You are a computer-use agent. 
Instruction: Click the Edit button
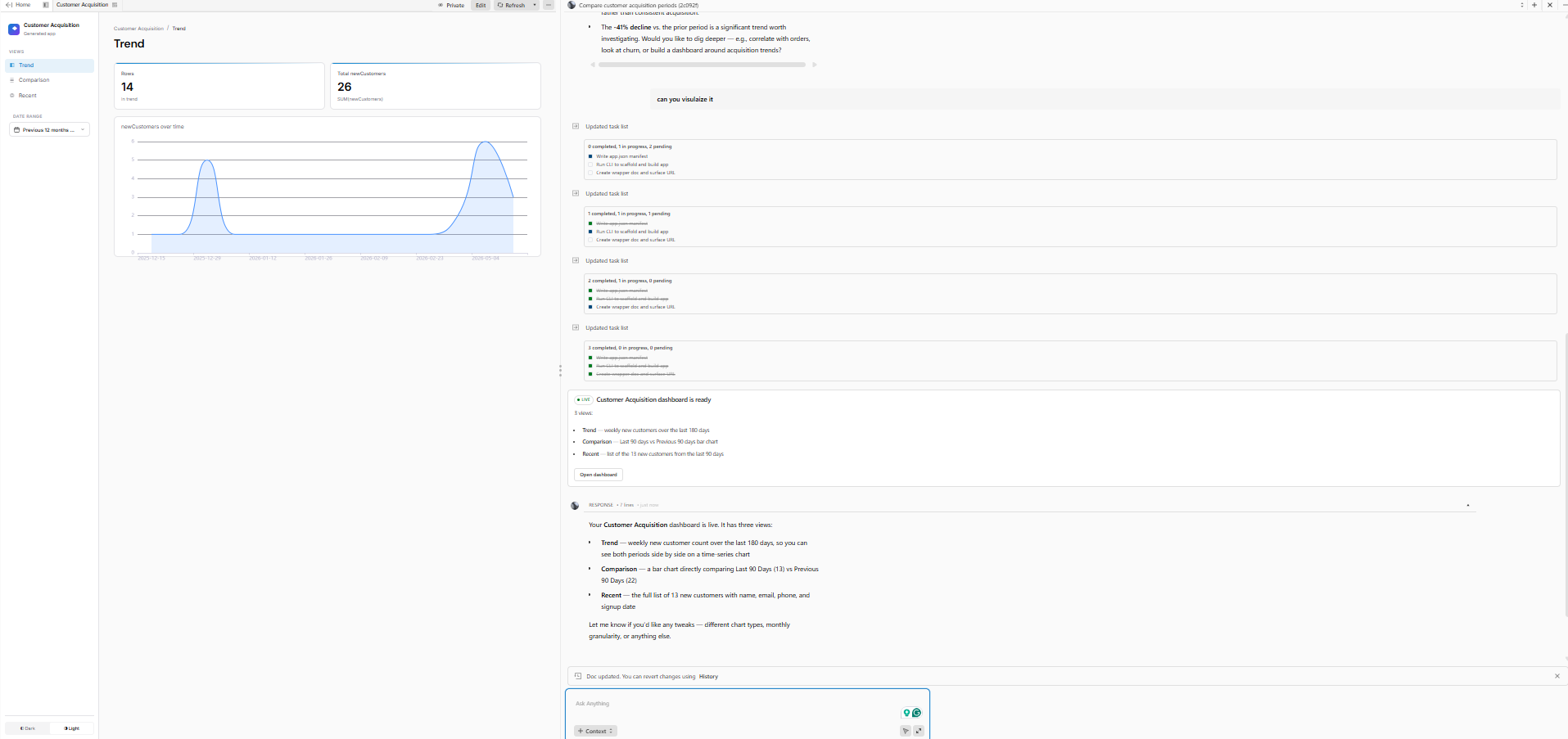481,5
